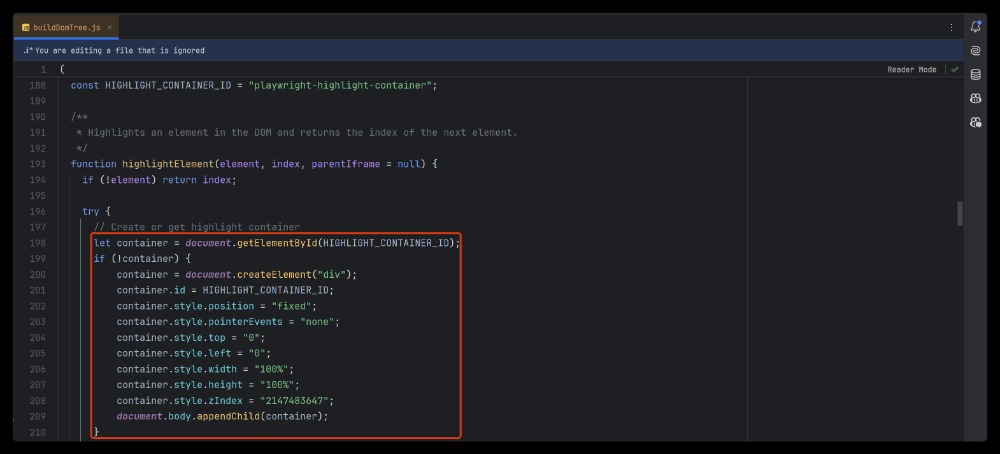The image size is (1000, 454).
Task: Click the JS file icon on buildDomTree.js tab
Action: pyautogui.click(x=26, y=27)
